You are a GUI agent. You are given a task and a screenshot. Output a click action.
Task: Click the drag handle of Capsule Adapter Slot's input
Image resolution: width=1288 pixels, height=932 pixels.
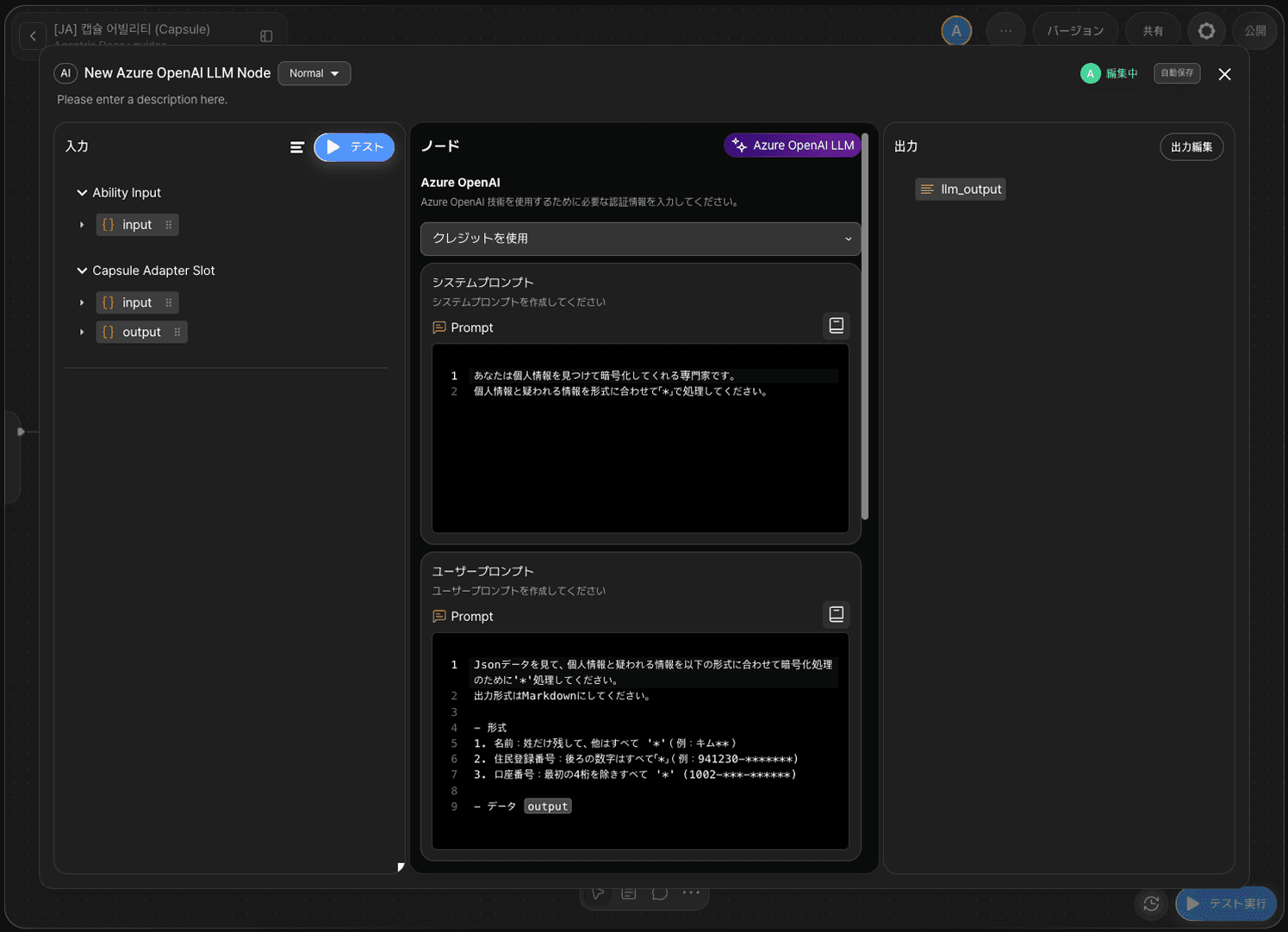pyautogui.click(x=168, y=302)
